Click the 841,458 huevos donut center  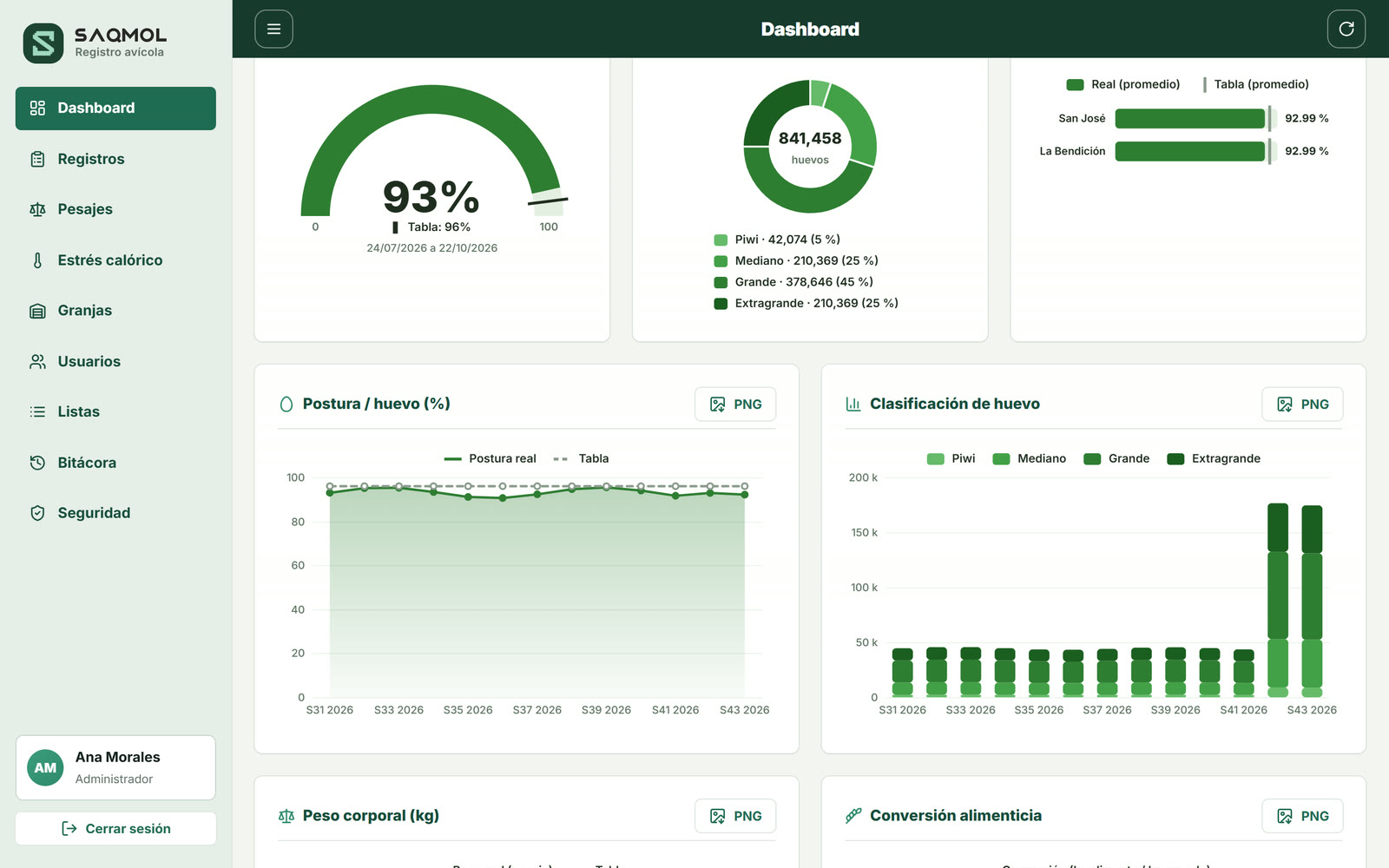[x=810, y=147]
